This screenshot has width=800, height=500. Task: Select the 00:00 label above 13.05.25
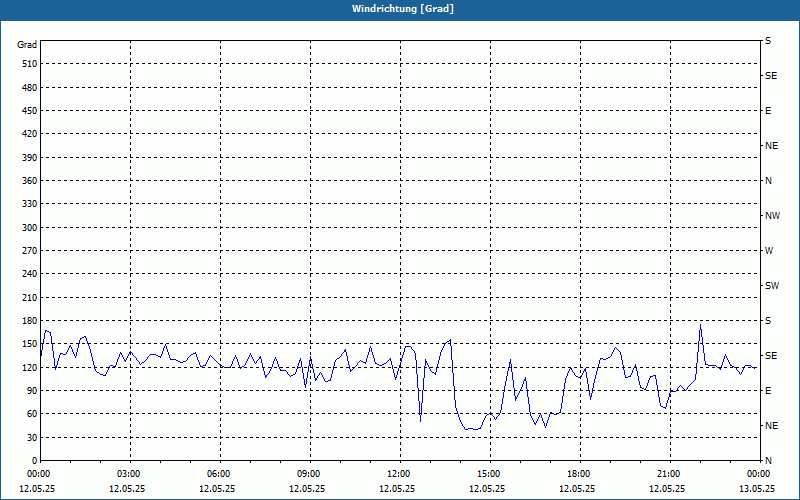click(x=760, y=474)
